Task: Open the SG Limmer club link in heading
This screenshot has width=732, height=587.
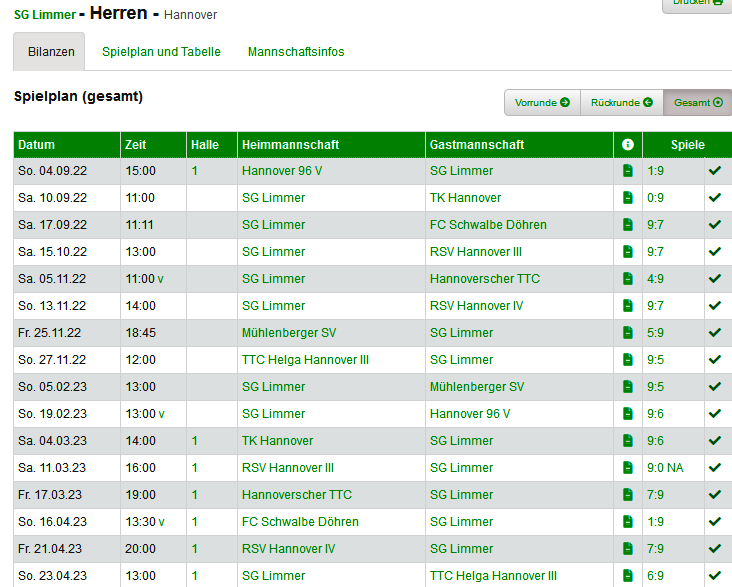Action: click(44, 15)
